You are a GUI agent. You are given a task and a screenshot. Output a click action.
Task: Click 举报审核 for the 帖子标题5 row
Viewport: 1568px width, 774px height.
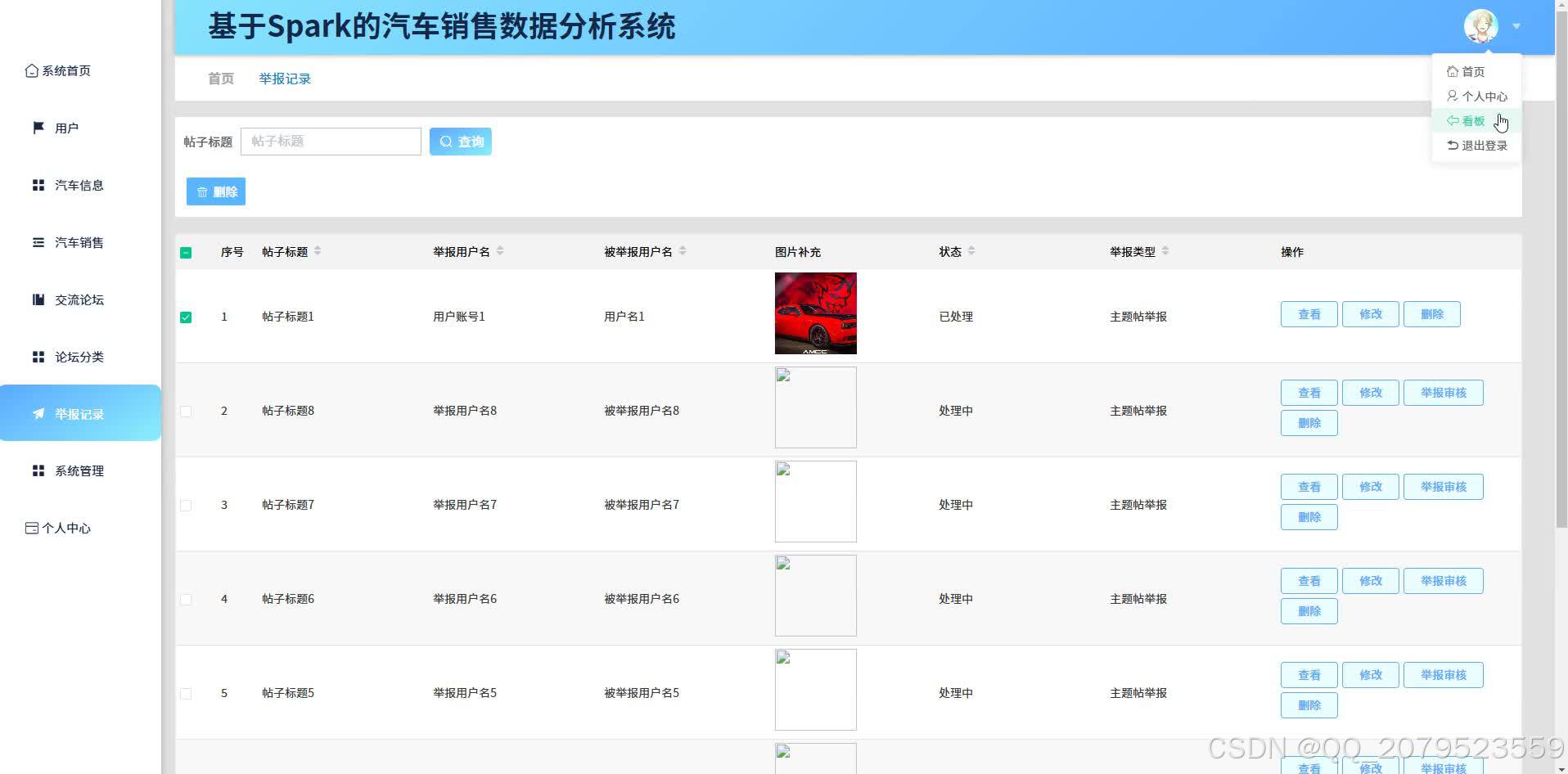(1444, 675)
